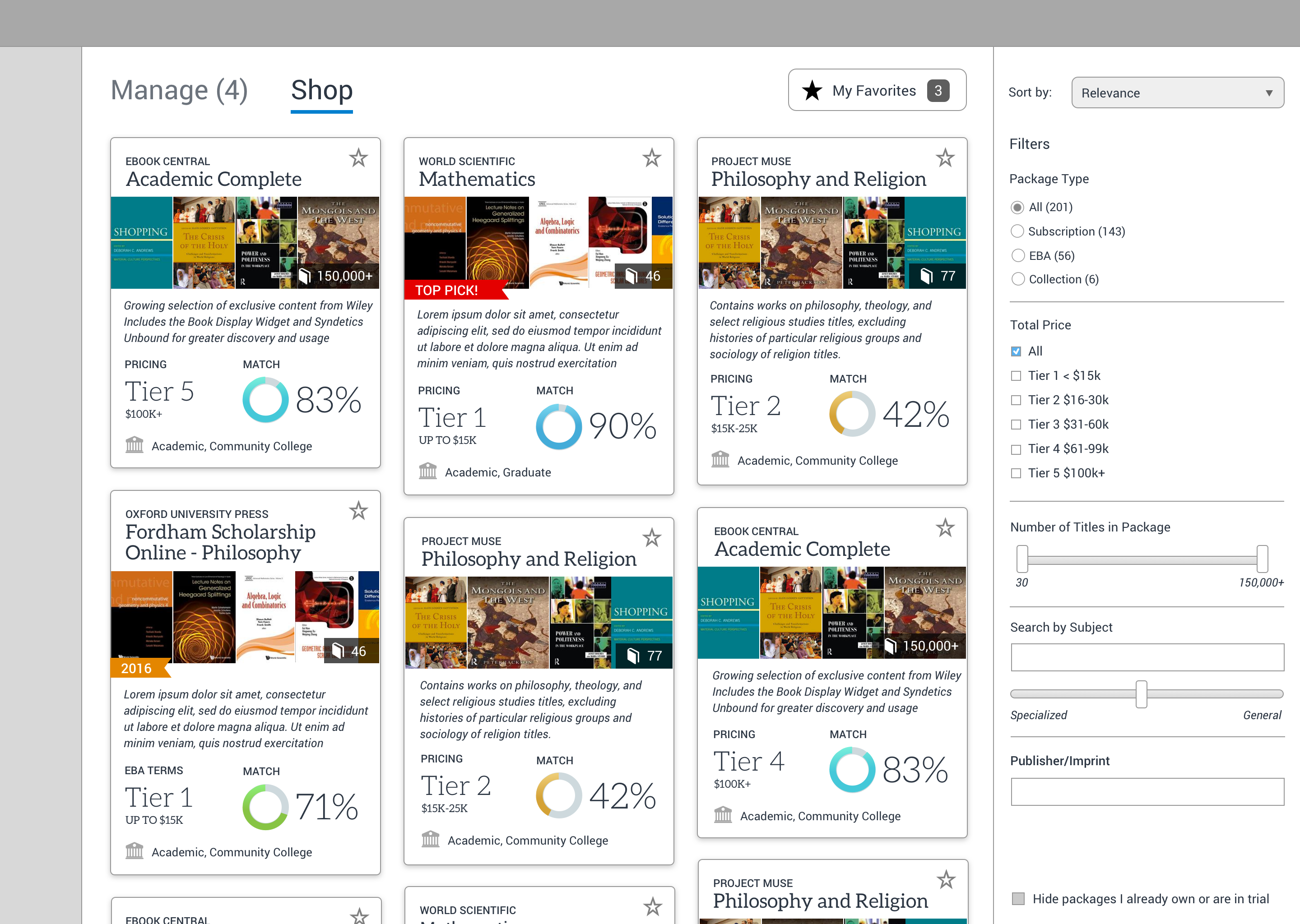Click the book icon beside 150,000+ on Tier 4 card
The image size is (1300, 924).
891,646
